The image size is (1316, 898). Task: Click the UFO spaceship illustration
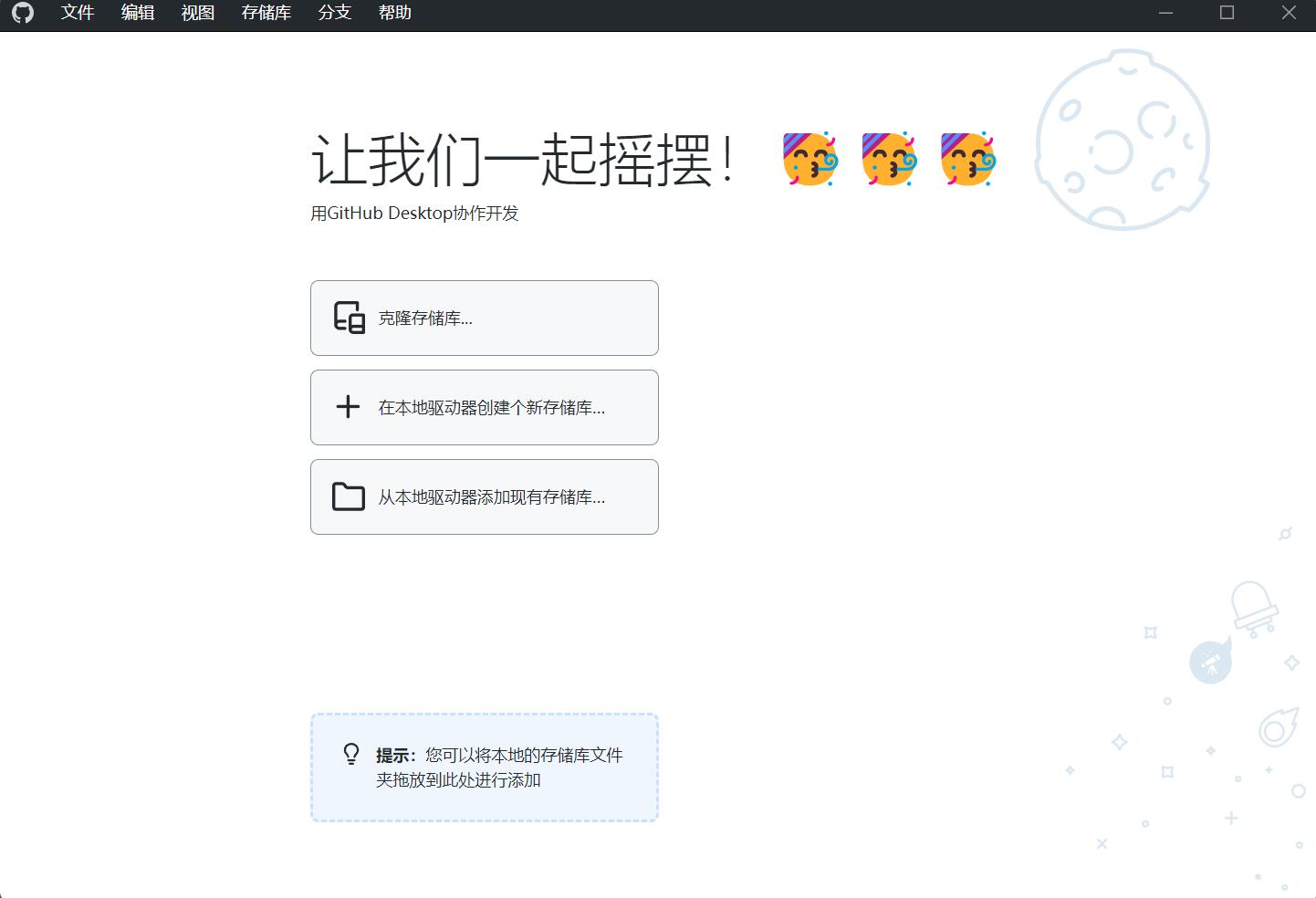point(1253,609)
